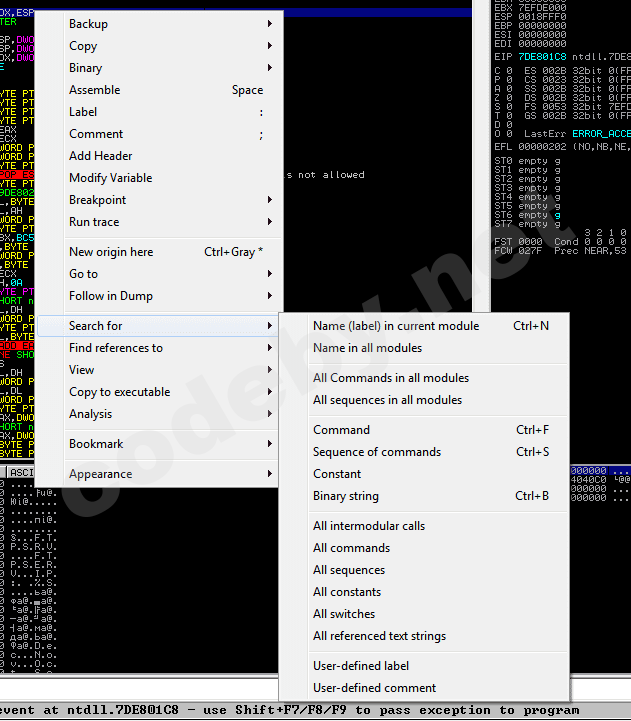This screenshot has height=721, width=631.
Task: Select Constant in the search submenu
Action: [x=337, y=474]
